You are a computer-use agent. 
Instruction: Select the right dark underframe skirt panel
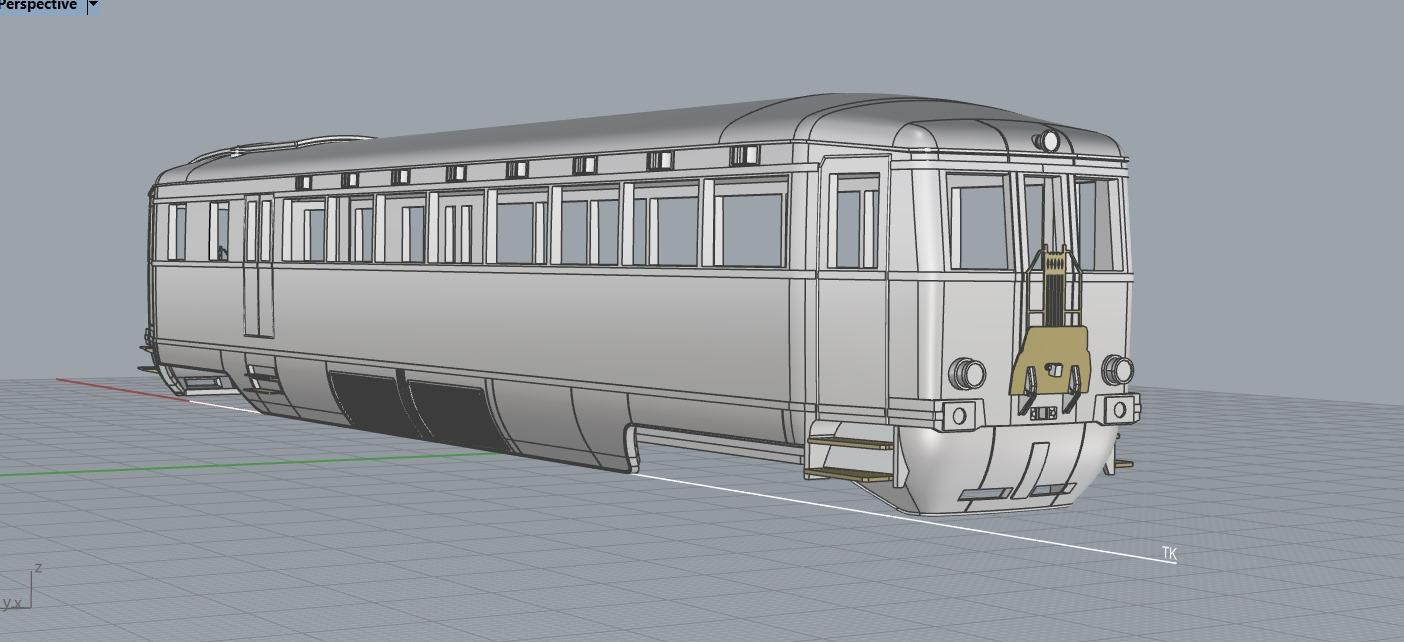[450, 412]
